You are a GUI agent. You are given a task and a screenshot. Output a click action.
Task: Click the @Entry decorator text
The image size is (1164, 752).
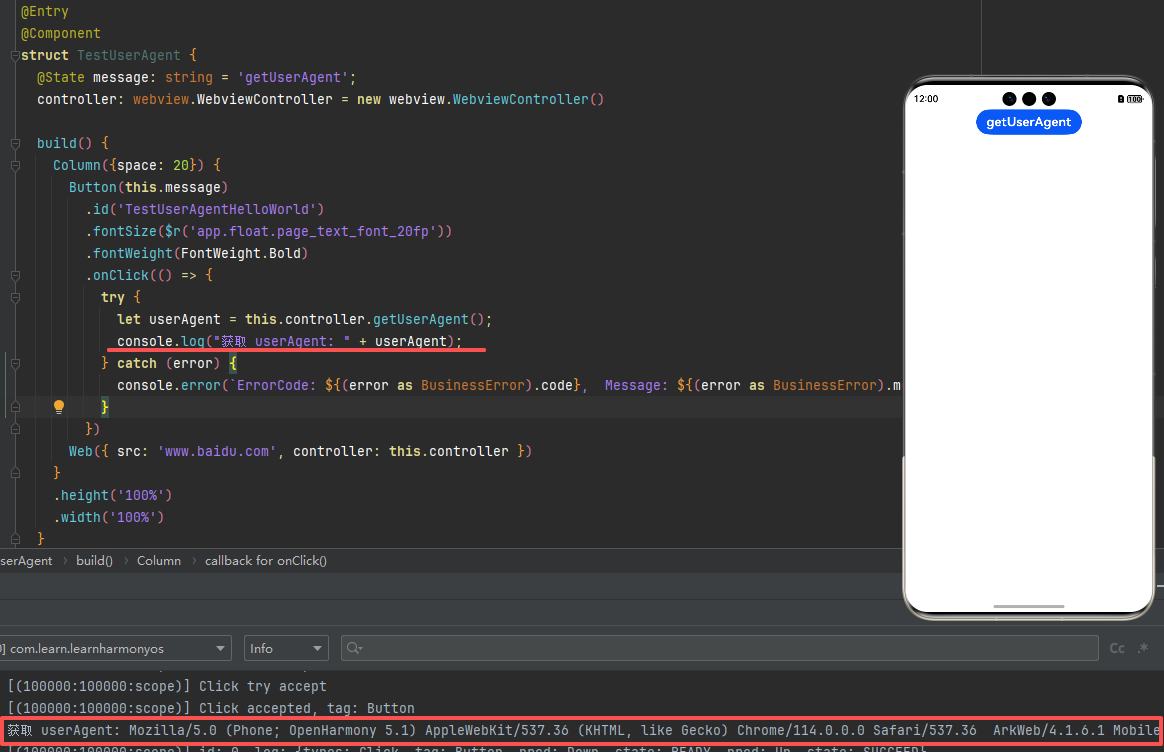pos(45,11)
